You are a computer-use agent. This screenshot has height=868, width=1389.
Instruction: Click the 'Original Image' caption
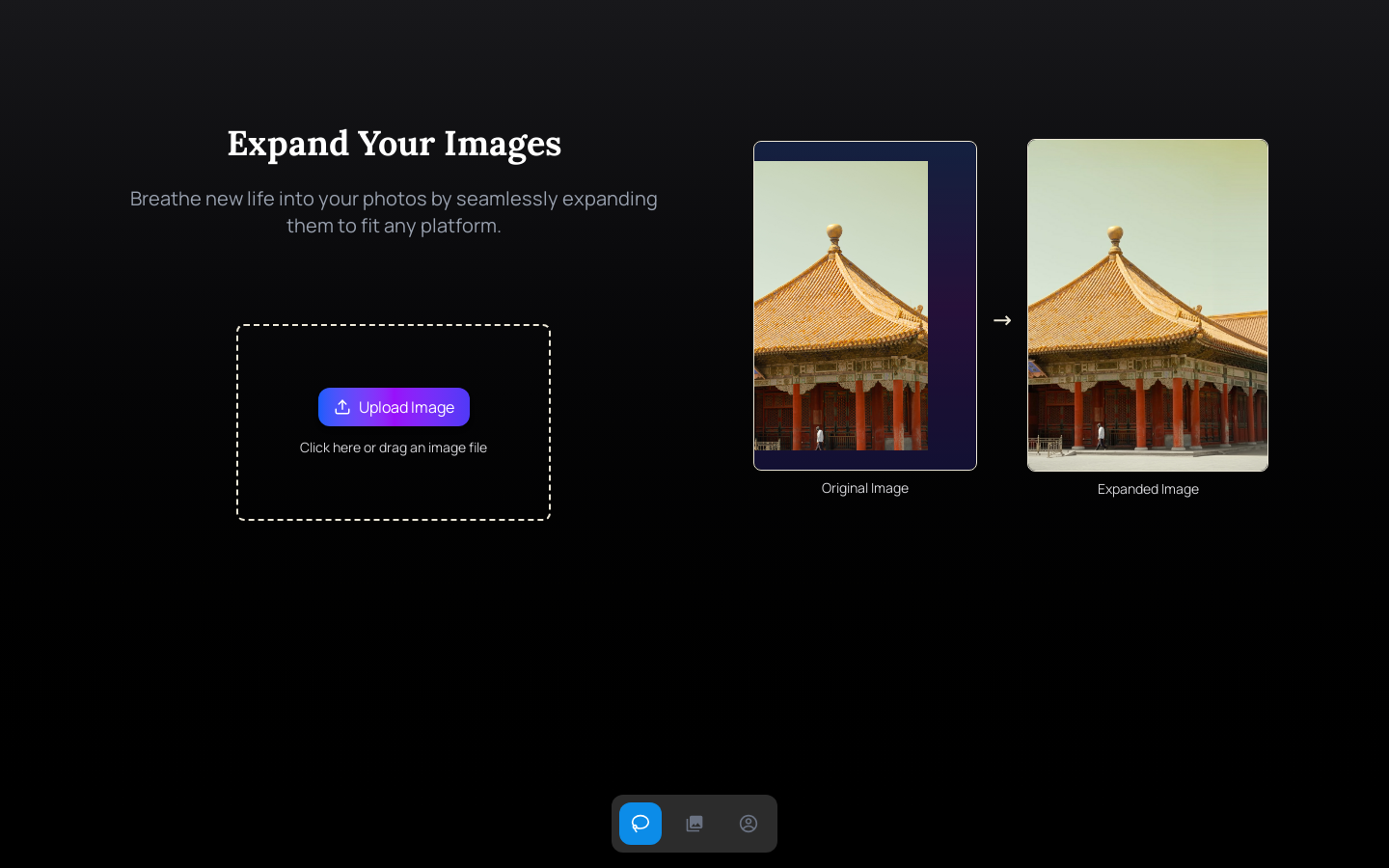pos(865,488)
